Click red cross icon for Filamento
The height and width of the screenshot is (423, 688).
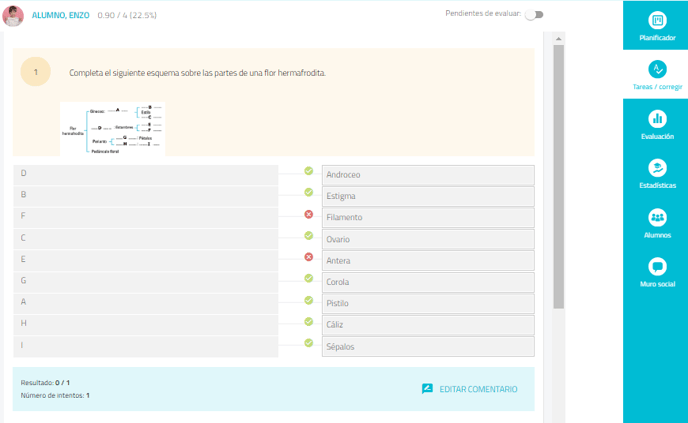309,214
